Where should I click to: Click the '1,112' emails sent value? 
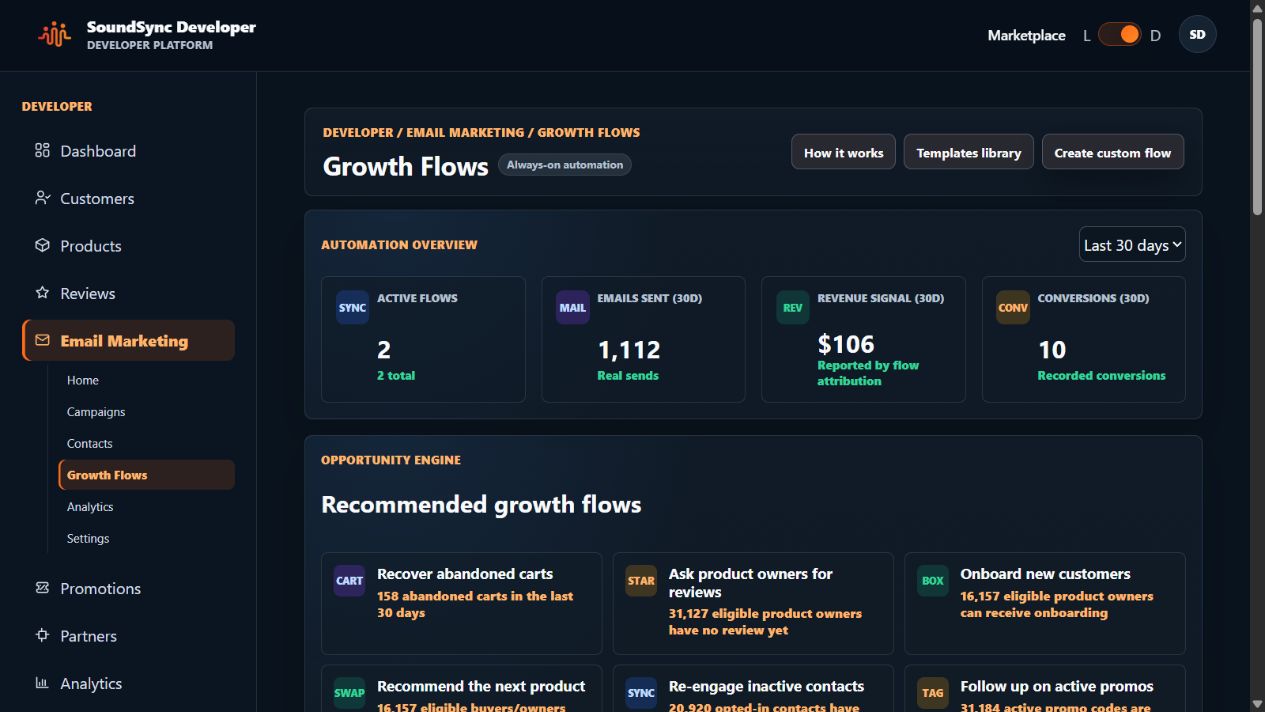pyautogui.click(x=629, y=350)
